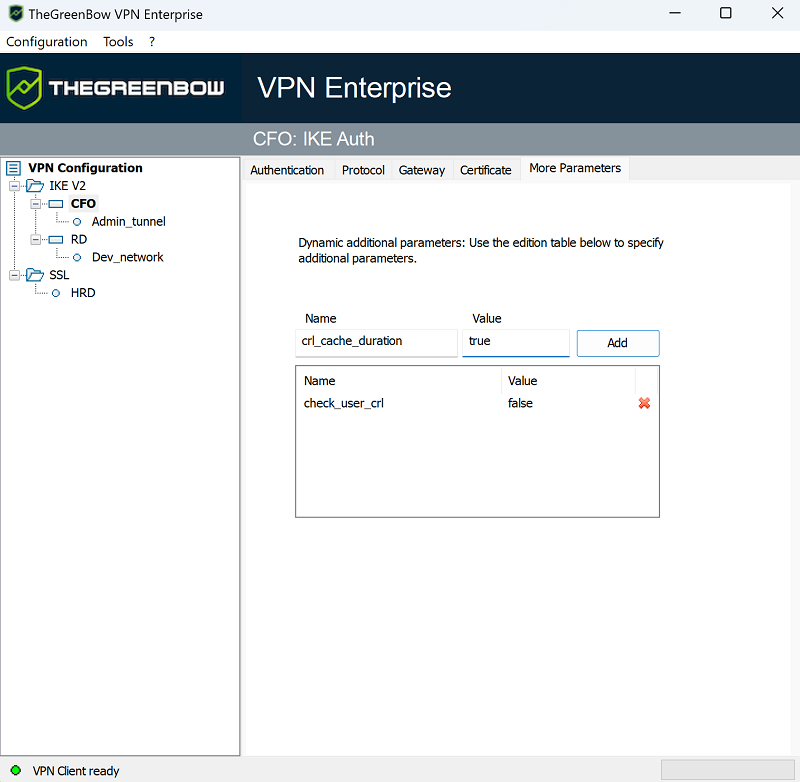
Task: Click the VPN Configuration list icon
Action: (14, 168)
